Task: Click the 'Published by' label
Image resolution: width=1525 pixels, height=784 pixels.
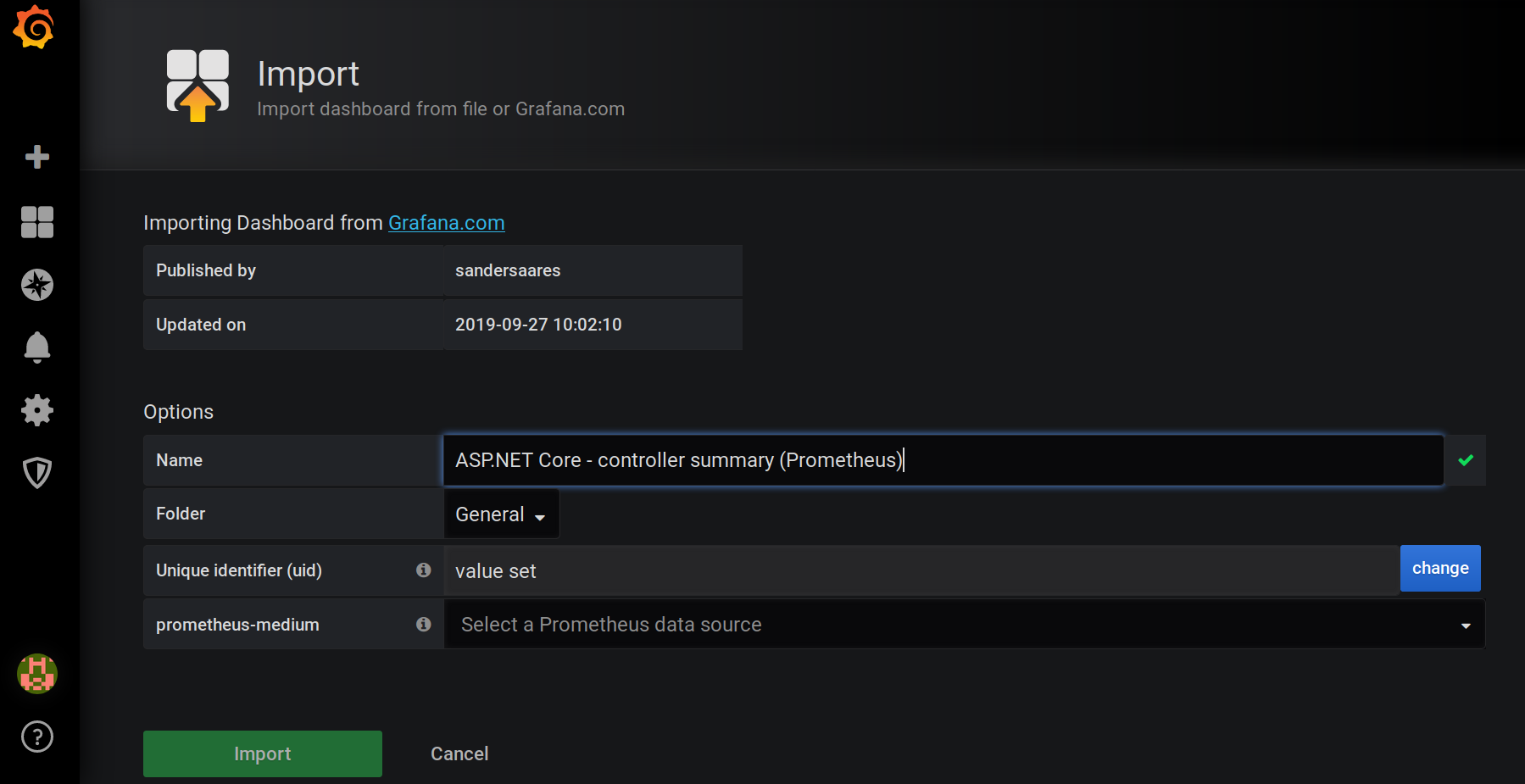Action: (206, 270)
